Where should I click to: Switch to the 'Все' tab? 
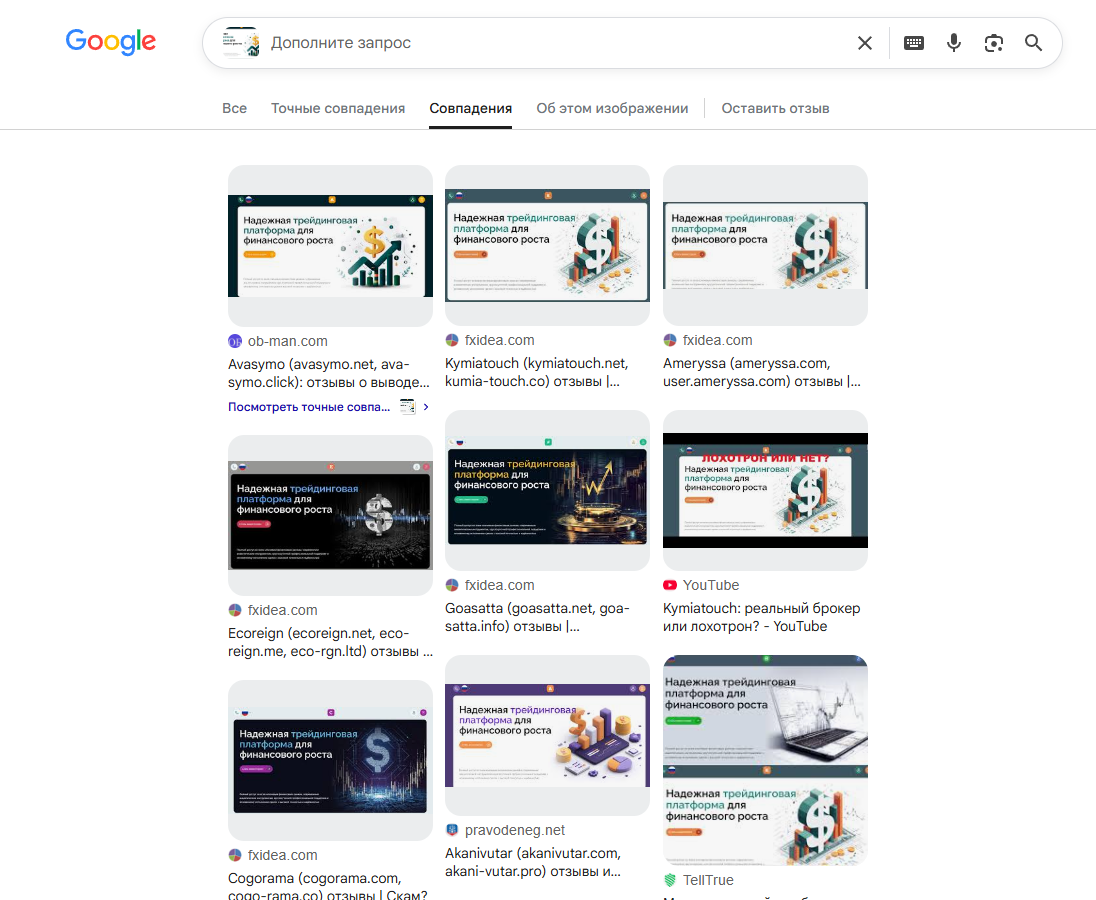234,108
